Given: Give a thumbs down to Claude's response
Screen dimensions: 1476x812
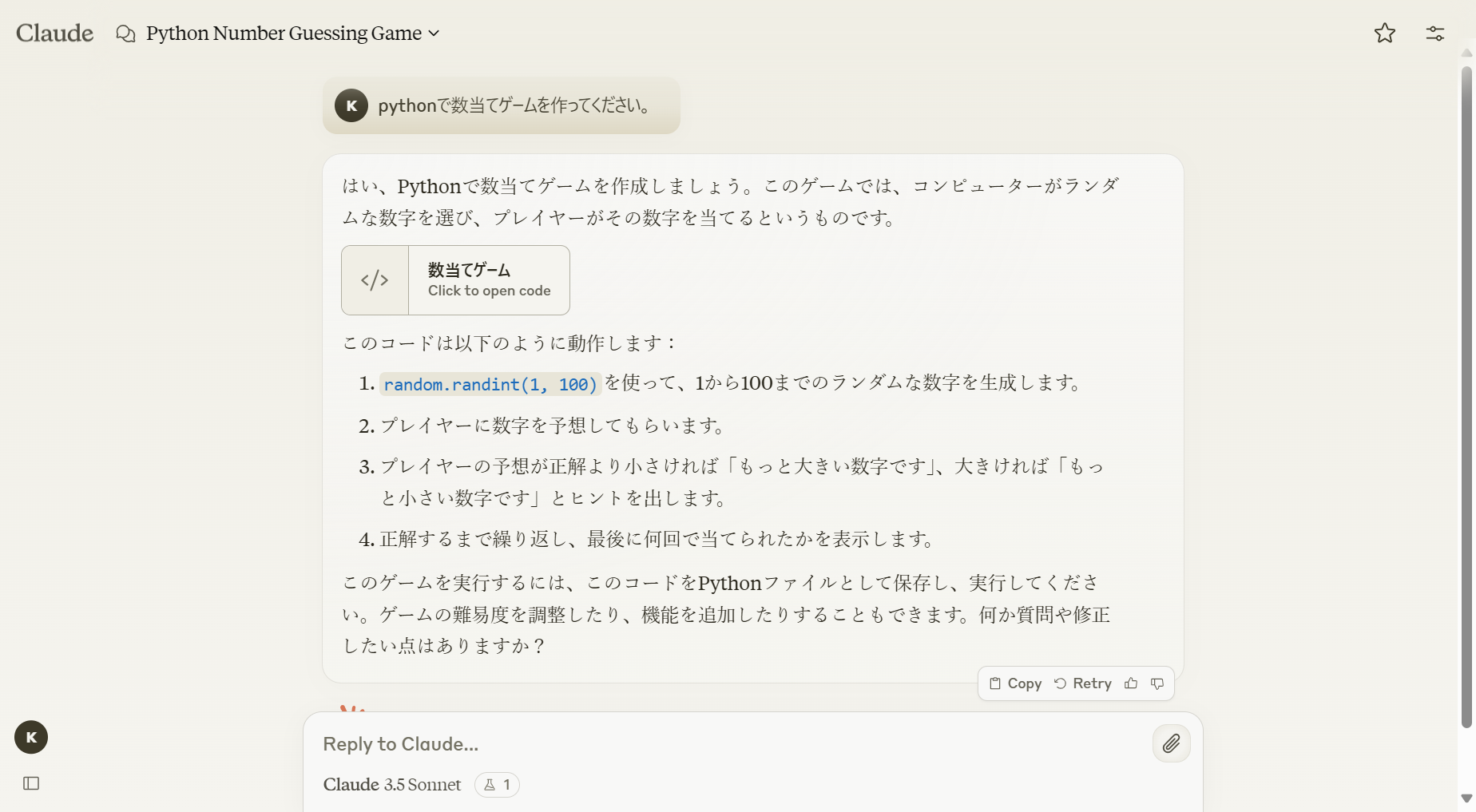Looking at the screenshot, I should 1157,683.
